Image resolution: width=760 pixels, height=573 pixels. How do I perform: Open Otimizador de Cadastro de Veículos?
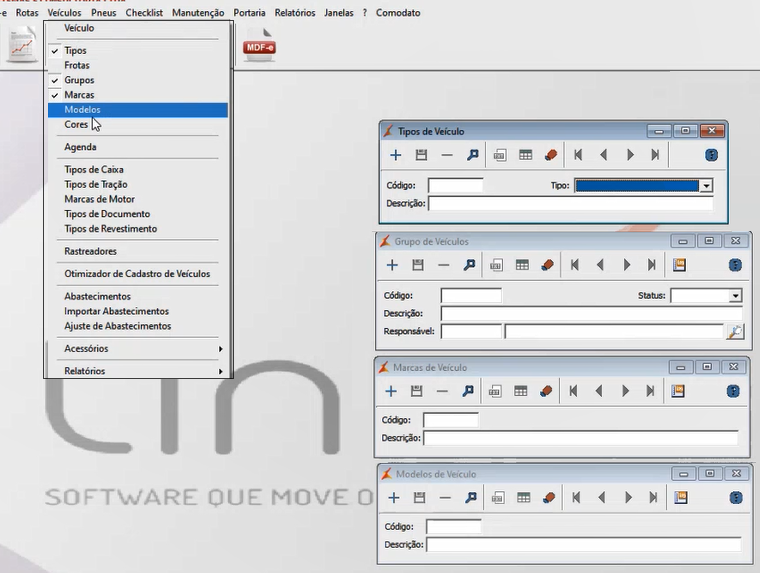(x=138, y=274)
